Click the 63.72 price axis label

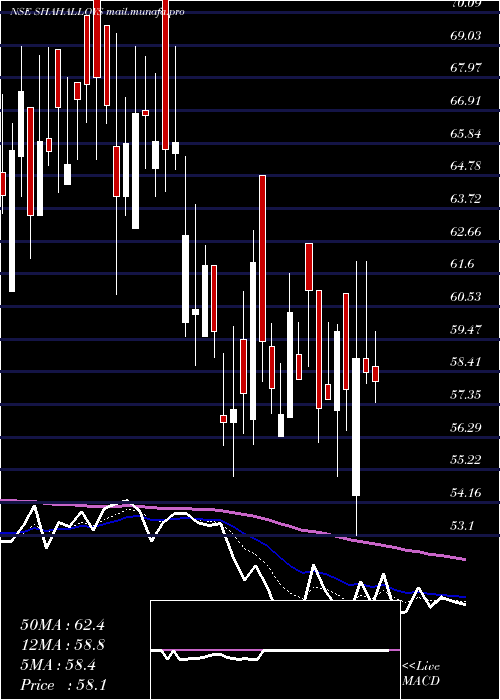coord(466,199)
